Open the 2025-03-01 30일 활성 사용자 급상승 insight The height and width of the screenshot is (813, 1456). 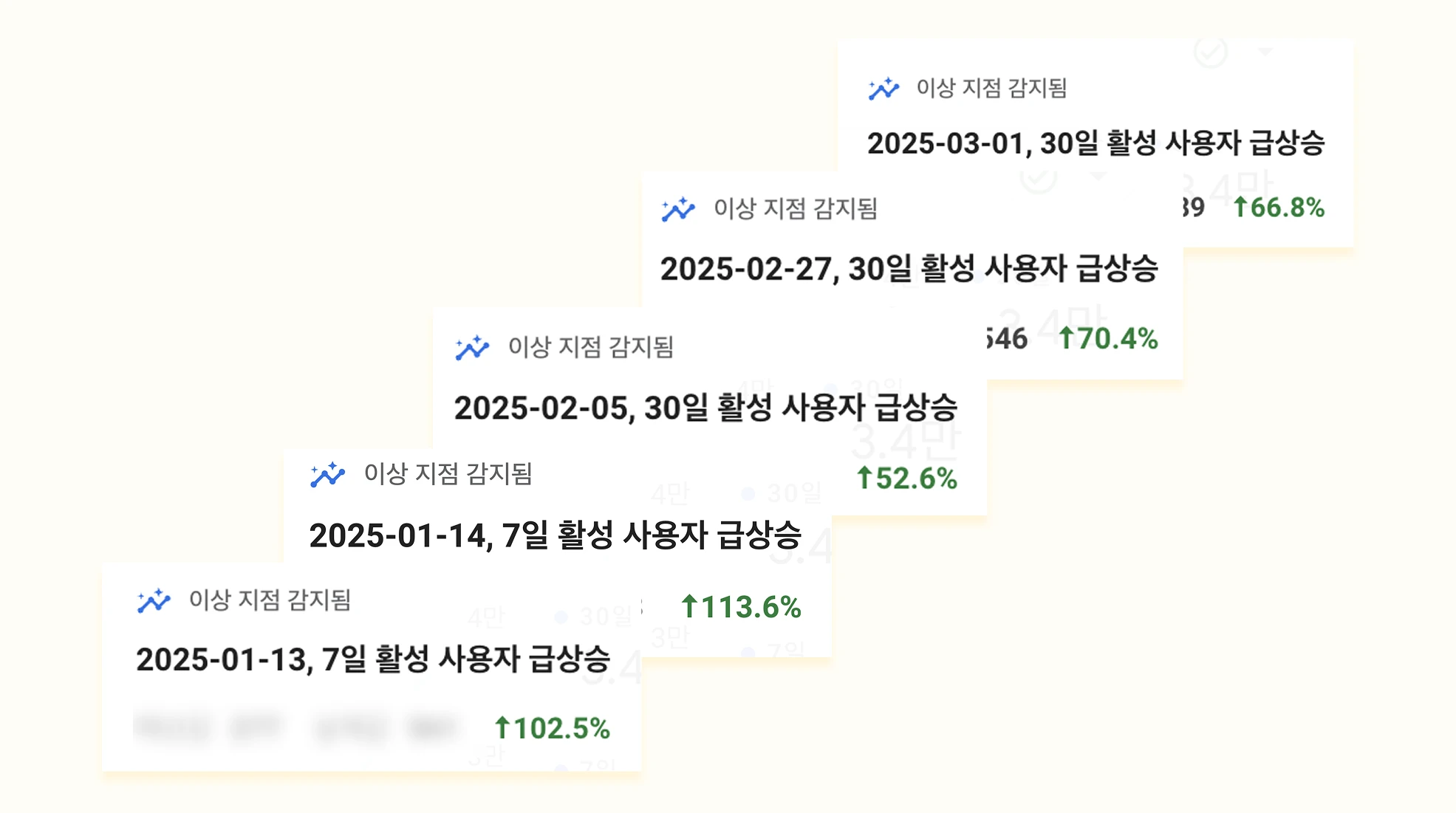[1096, 143]
